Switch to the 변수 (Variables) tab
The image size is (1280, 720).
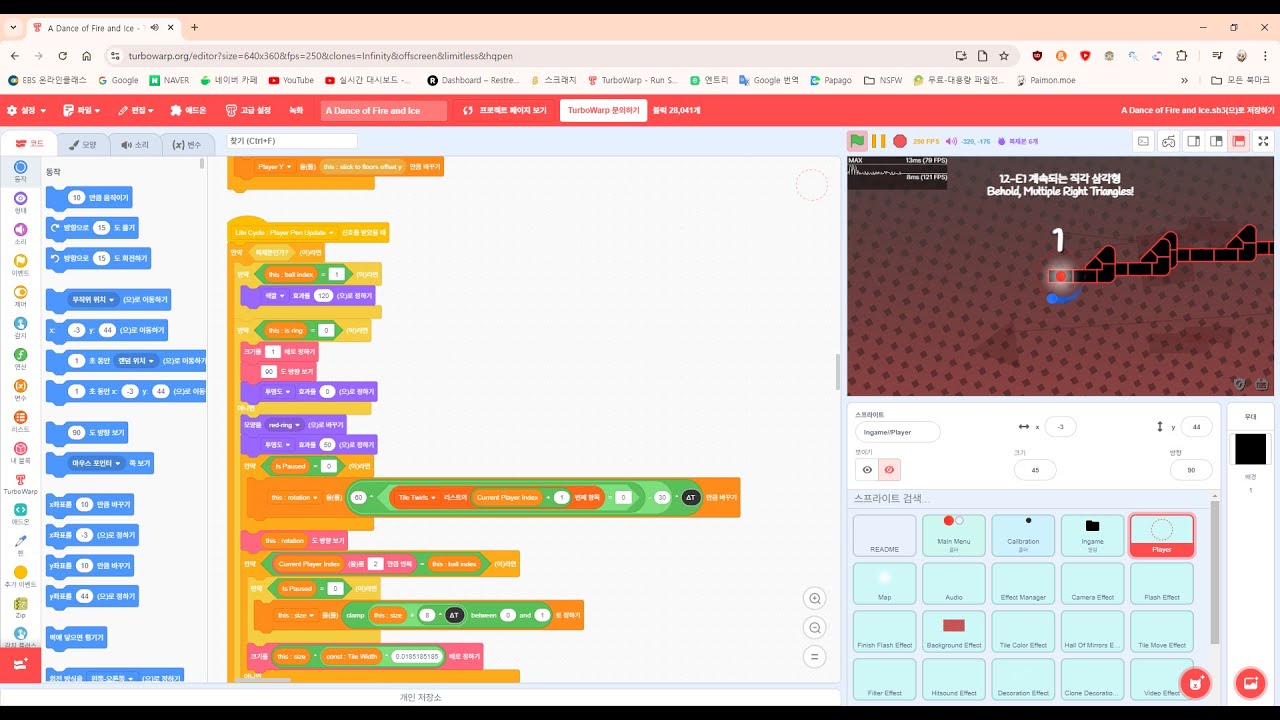(187, 144)
